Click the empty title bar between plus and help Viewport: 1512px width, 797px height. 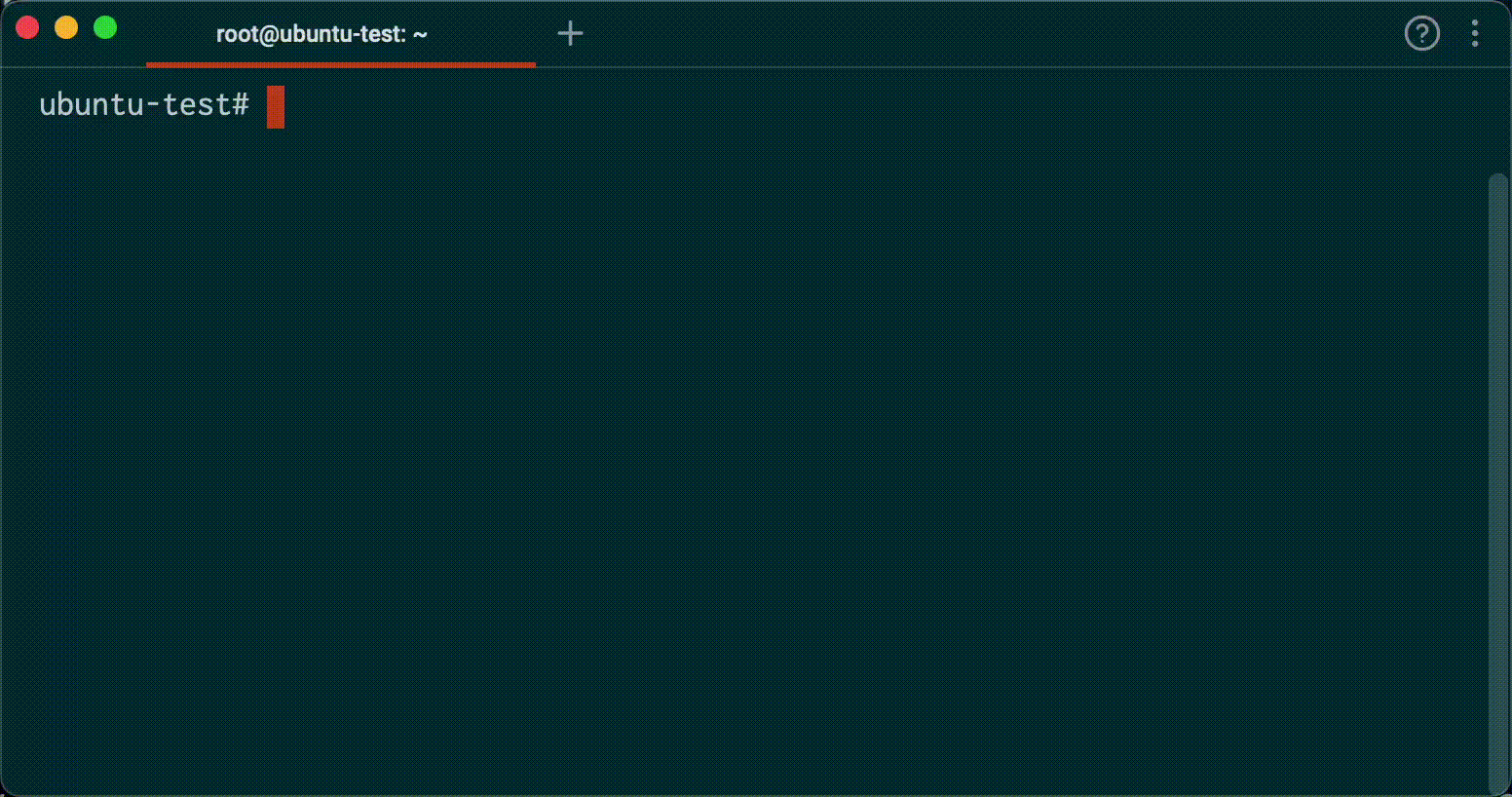click(974, 34)
